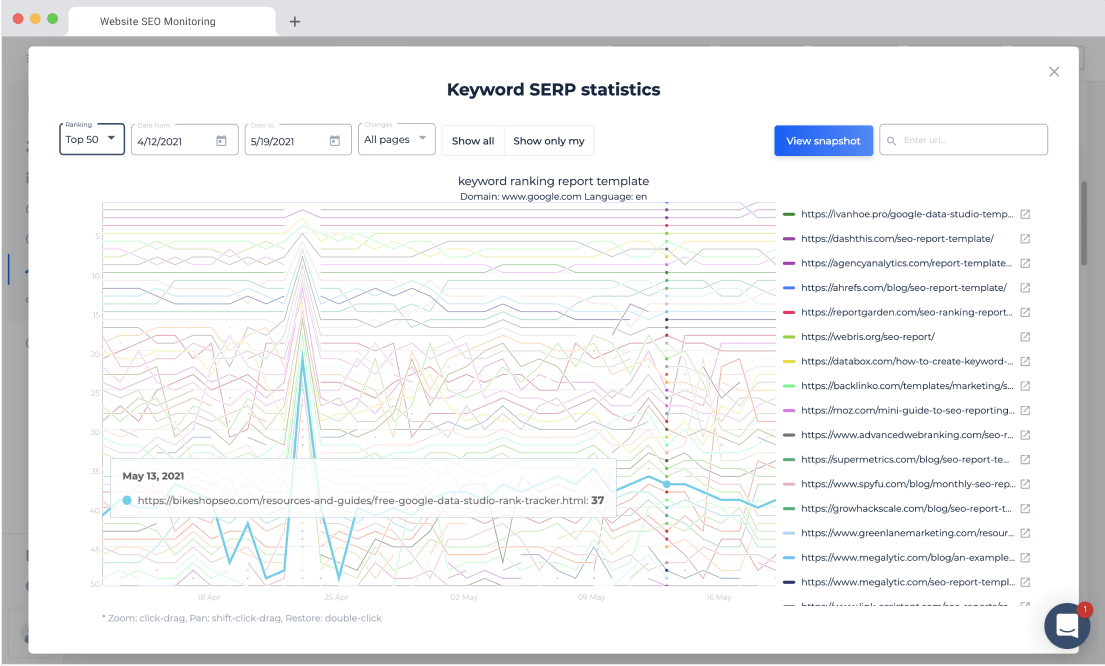Toggle the Show only my option

(549, 141)
